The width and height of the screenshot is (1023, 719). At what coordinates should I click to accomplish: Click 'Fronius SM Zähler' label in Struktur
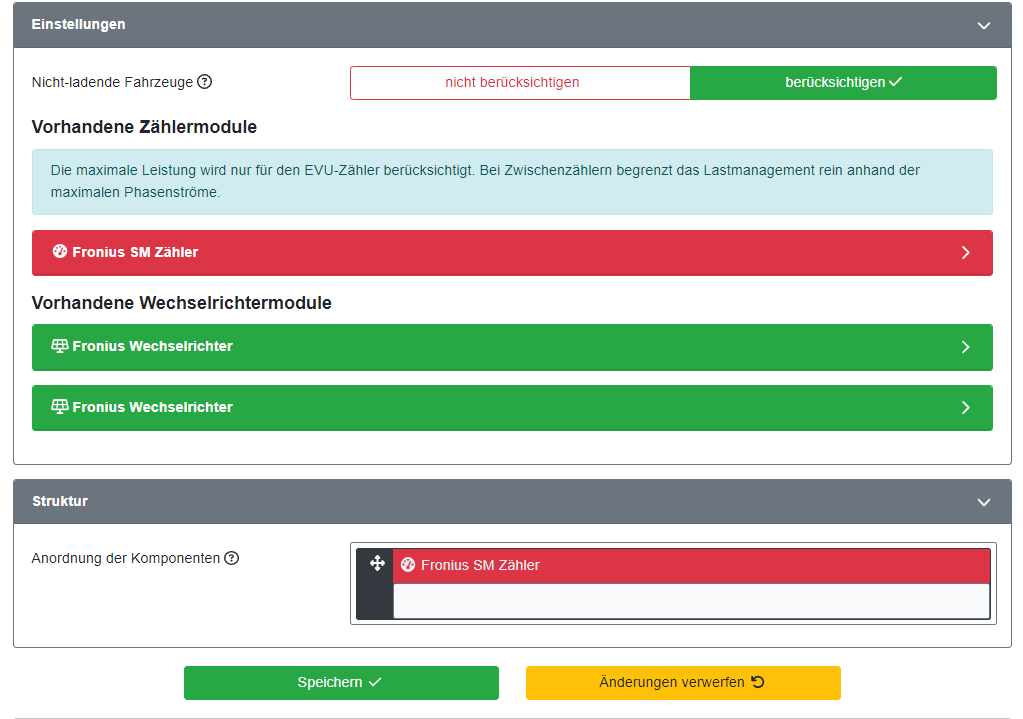click(480, 565)
